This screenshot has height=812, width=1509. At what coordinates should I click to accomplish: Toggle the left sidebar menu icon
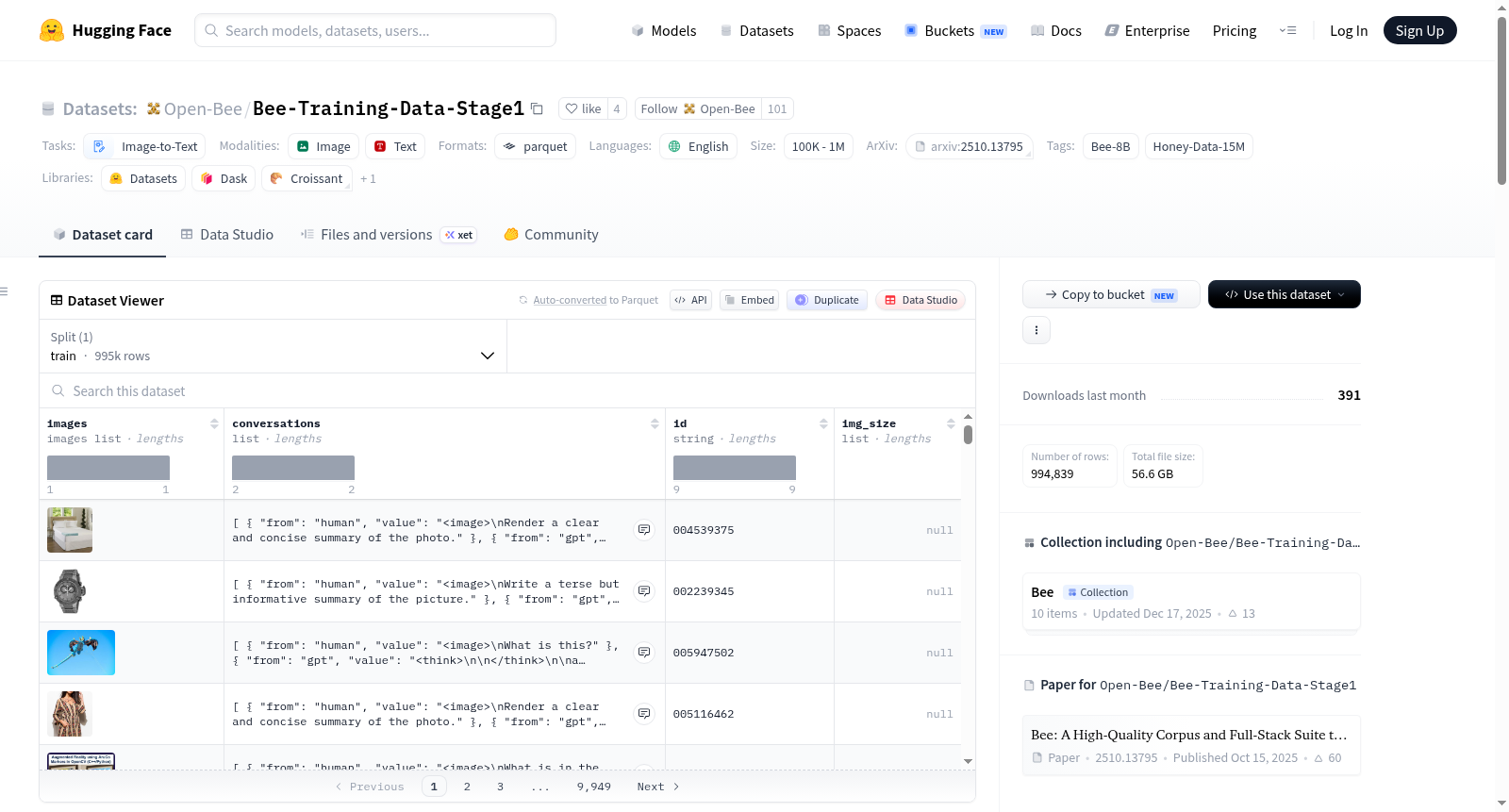coord(4,291)
